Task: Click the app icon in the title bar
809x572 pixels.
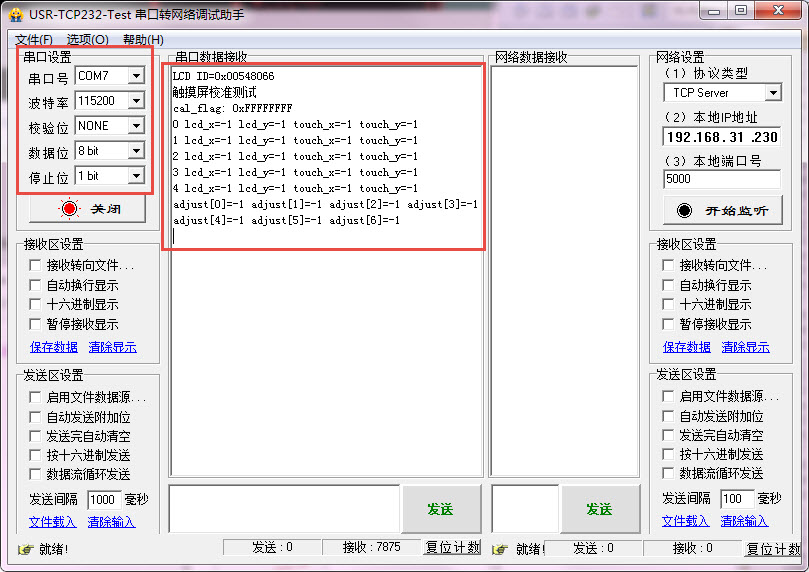Action: (16, 14)
